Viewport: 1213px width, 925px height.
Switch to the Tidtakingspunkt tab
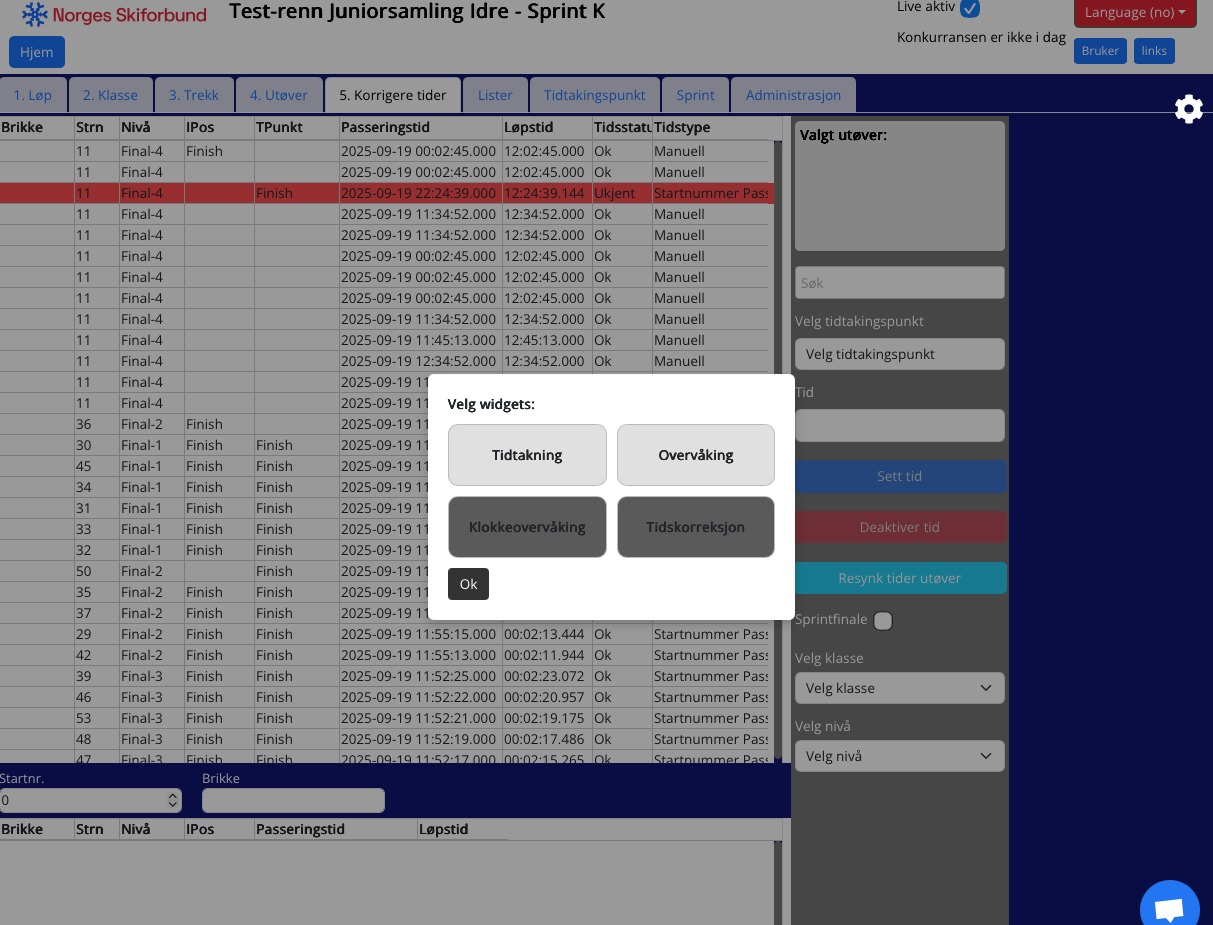(x=595, y=95)
